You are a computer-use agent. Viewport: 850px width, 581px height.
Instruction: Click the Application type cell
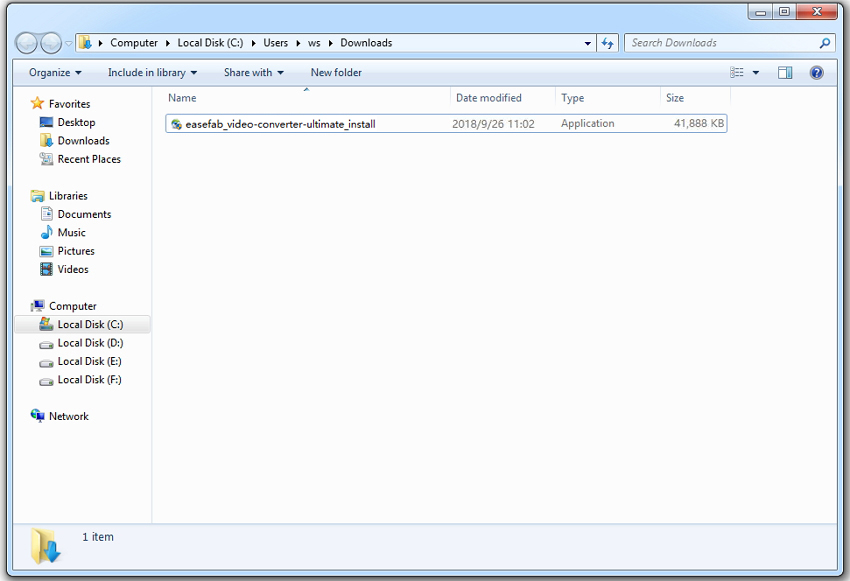pyautogui.click(x=588, y=124)
